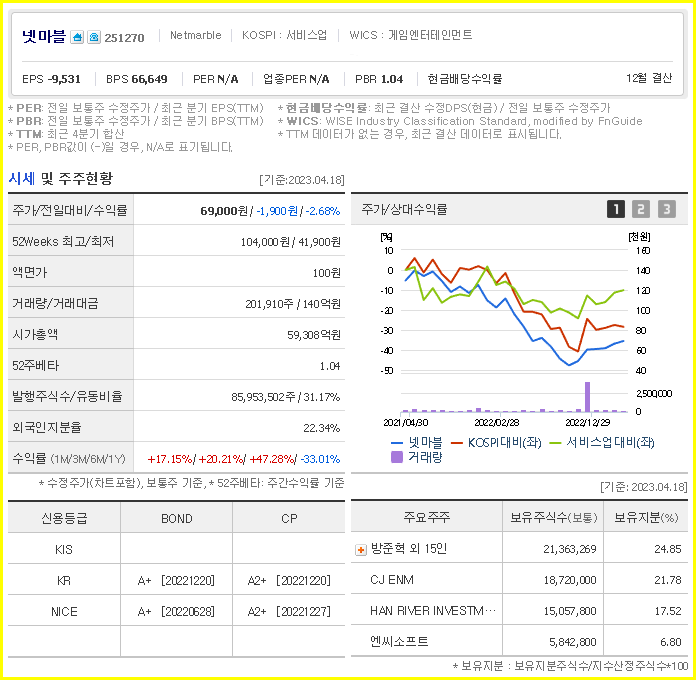Select the 52주베타 value 1.04
696x680 pixels.
(330, 366)
